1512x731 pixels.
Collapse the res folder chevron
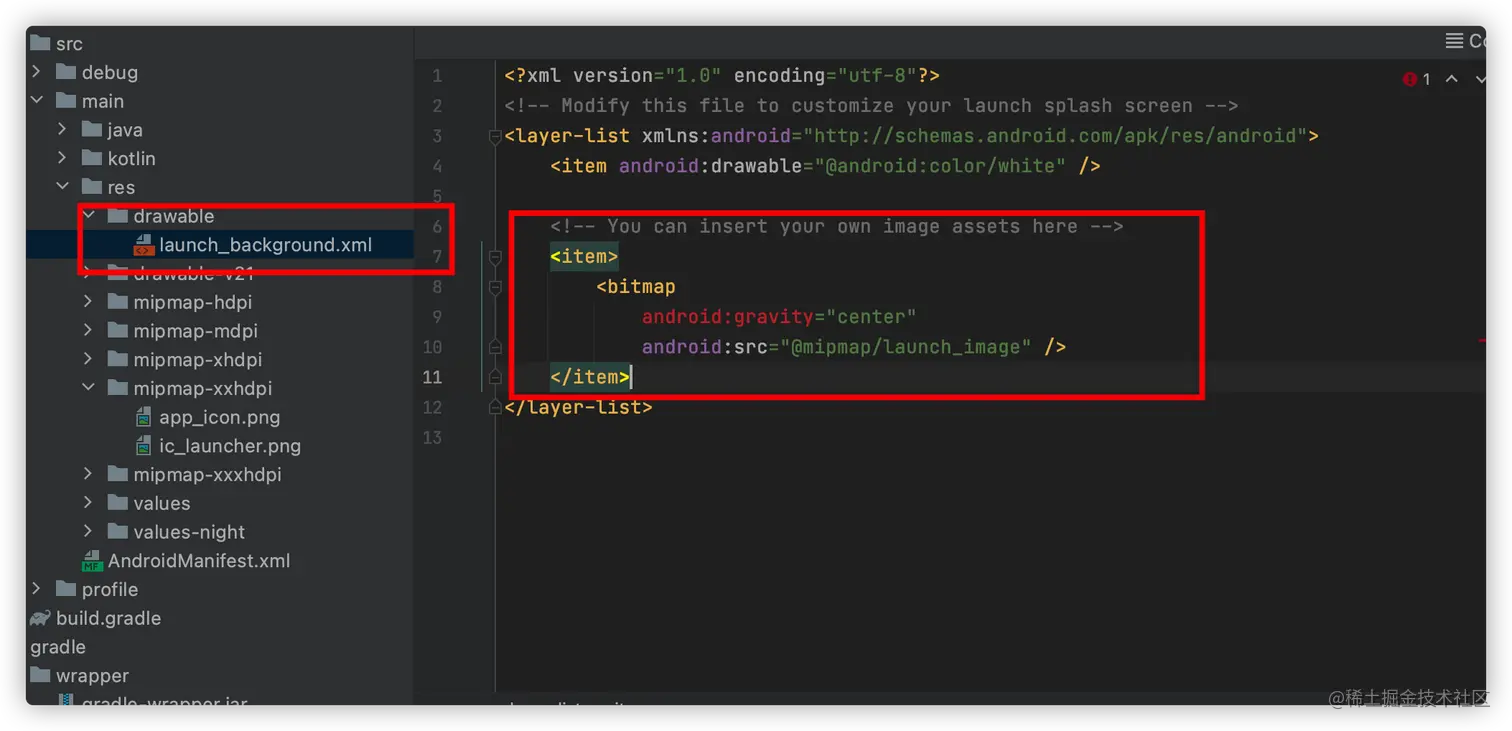click(63, 187)
